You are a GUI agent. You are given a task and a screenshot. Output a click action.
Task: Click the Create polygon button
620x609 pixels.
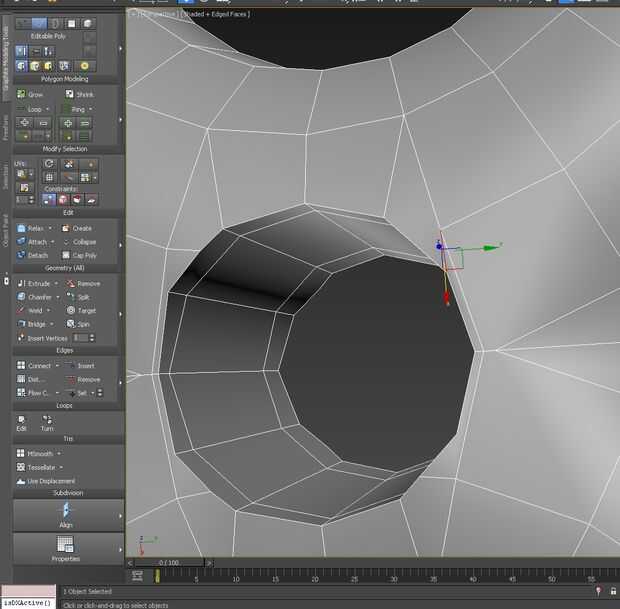pyautogui.click(x=79, y=228)
